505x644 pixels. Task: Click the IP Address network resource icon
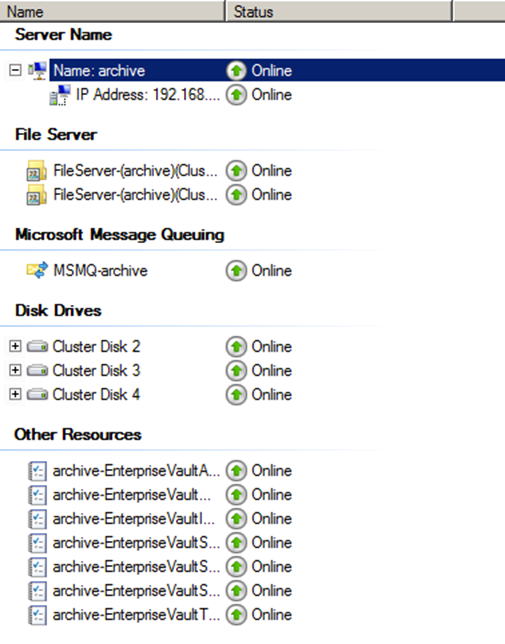click(x=60, y=95)
